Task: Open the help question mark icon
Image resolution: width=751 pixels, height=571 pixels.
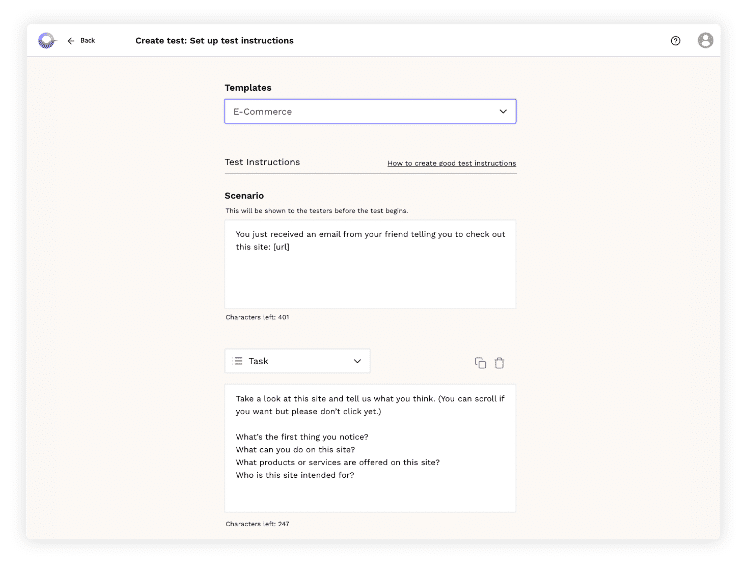Action: (675, 41)
